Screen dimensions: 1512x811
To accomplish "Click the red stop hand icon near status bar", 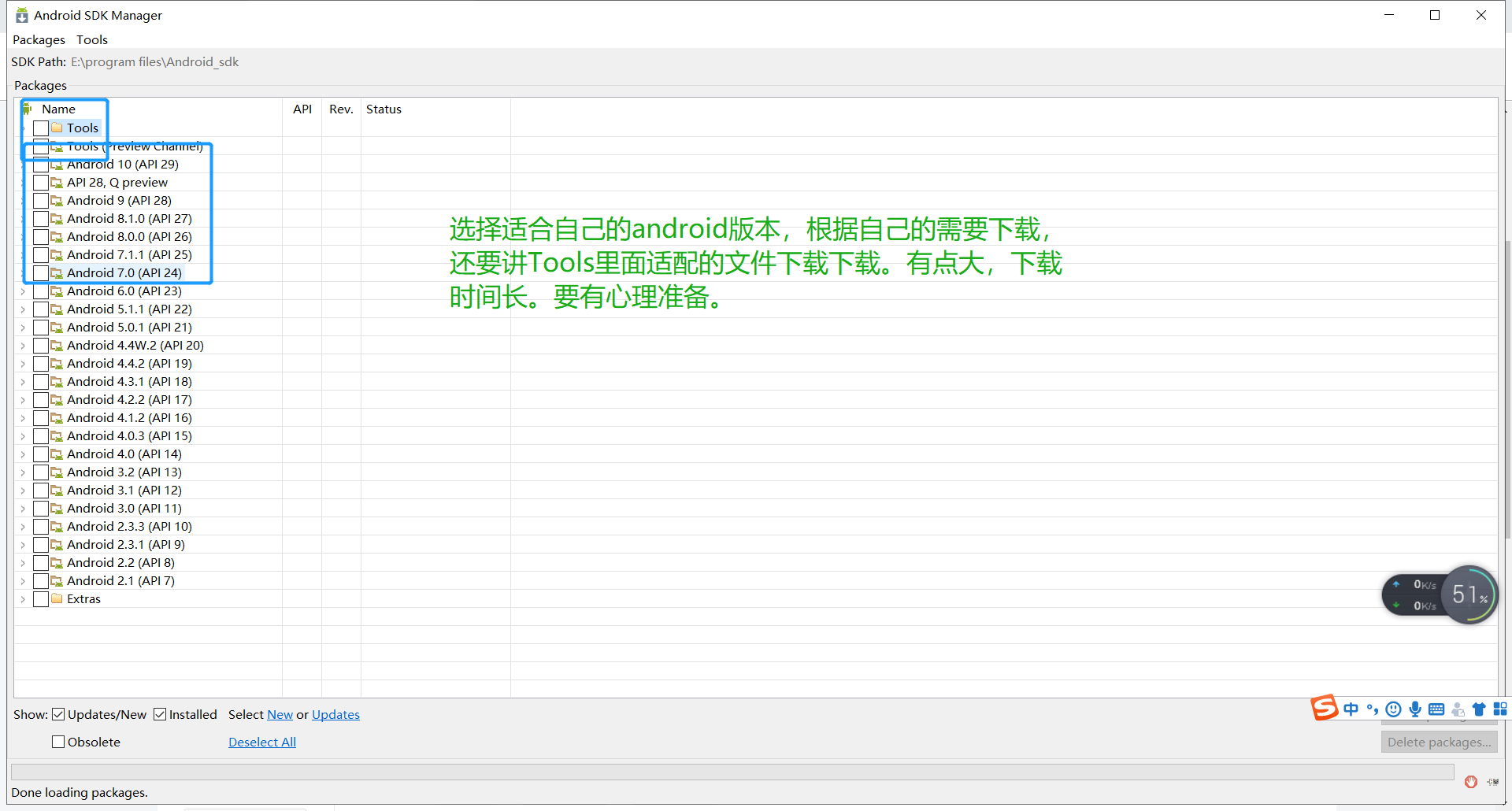I will pos(1469,782).
